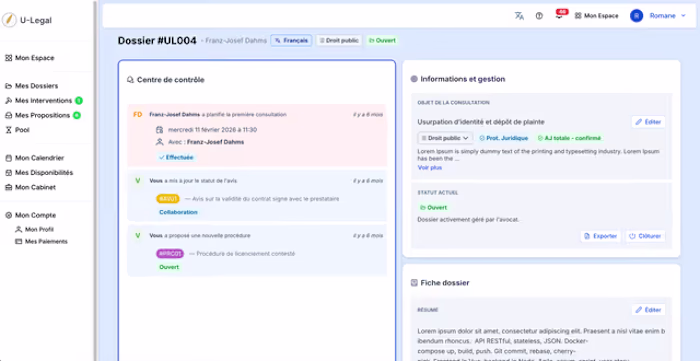
Task: Click the Droit public tag in the dossier header
Action: (x=339, y=41)
